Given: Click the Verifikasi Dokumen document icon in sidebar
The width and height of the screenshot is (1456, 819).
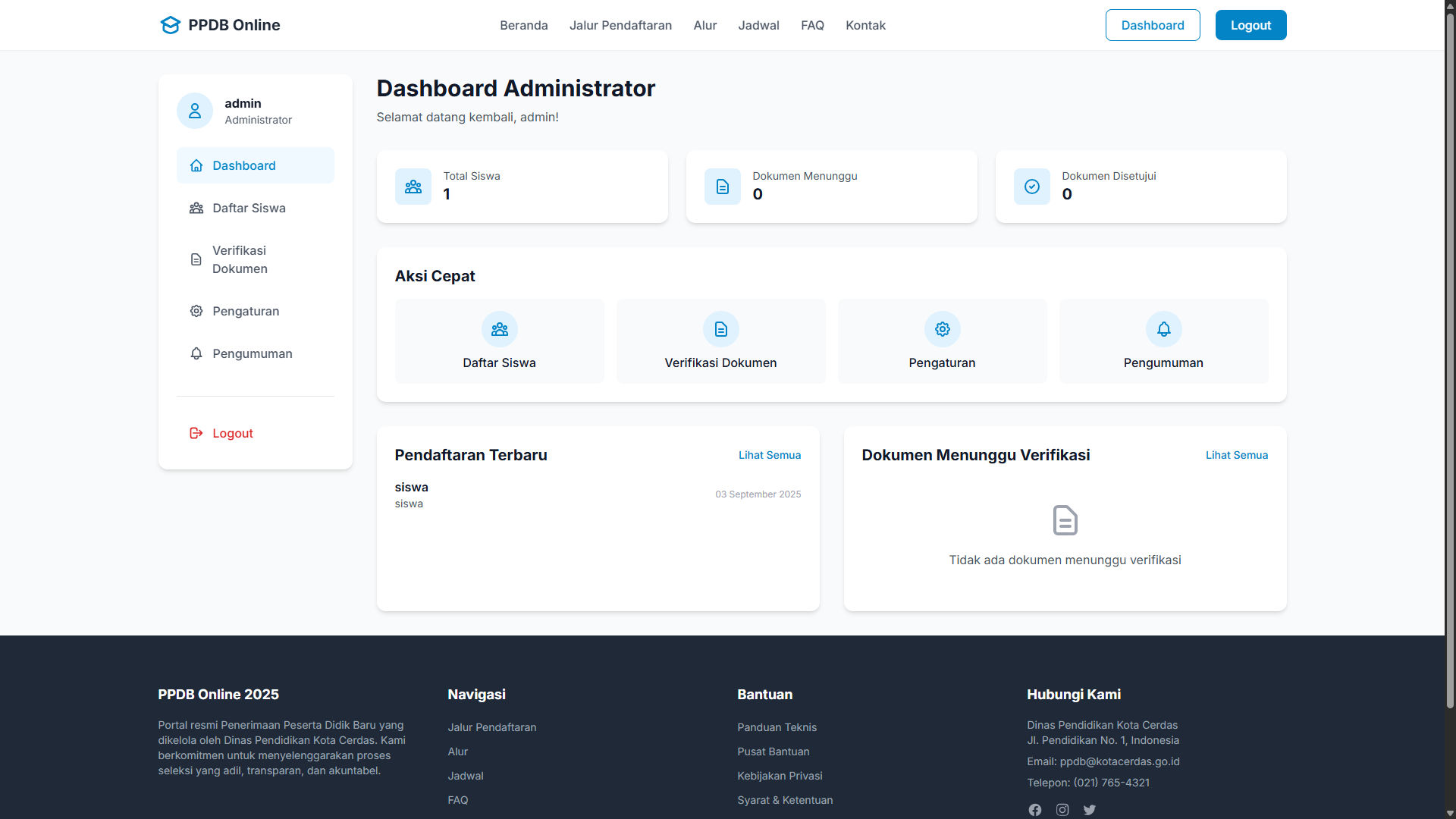Looking at the screenshot, I should point(196,259).
